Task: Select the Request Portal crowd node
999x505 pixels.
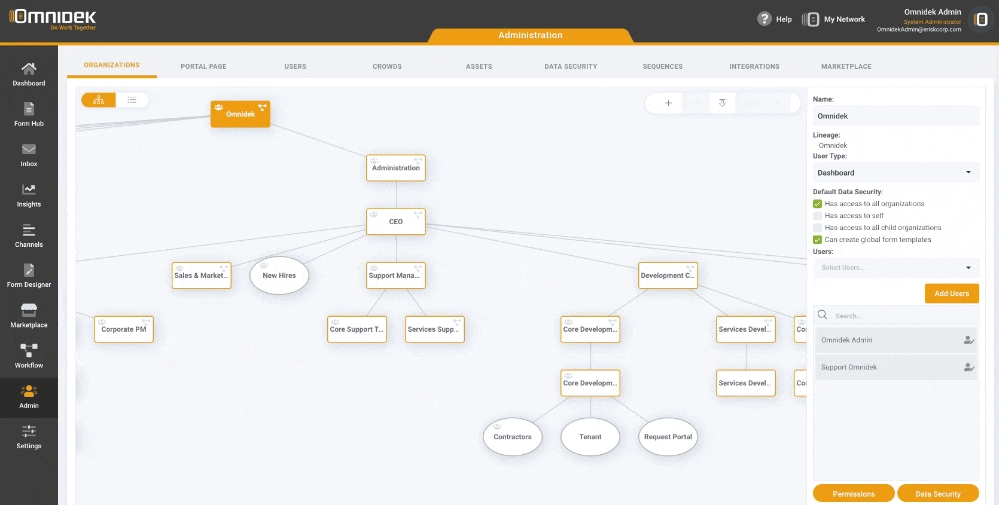Action: click(x=668, y=437)
